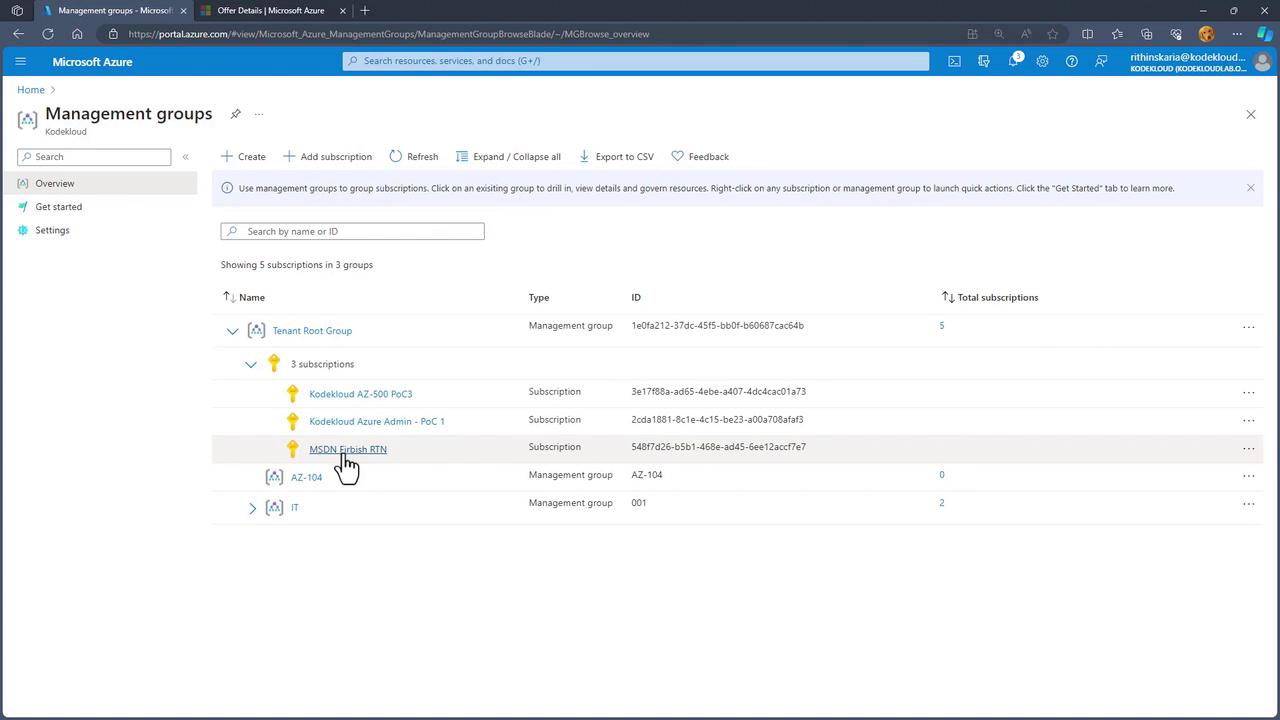The image size is (1280, 720).
Task: Click the Search by name or ID field
Action: (x=352, y=231)
